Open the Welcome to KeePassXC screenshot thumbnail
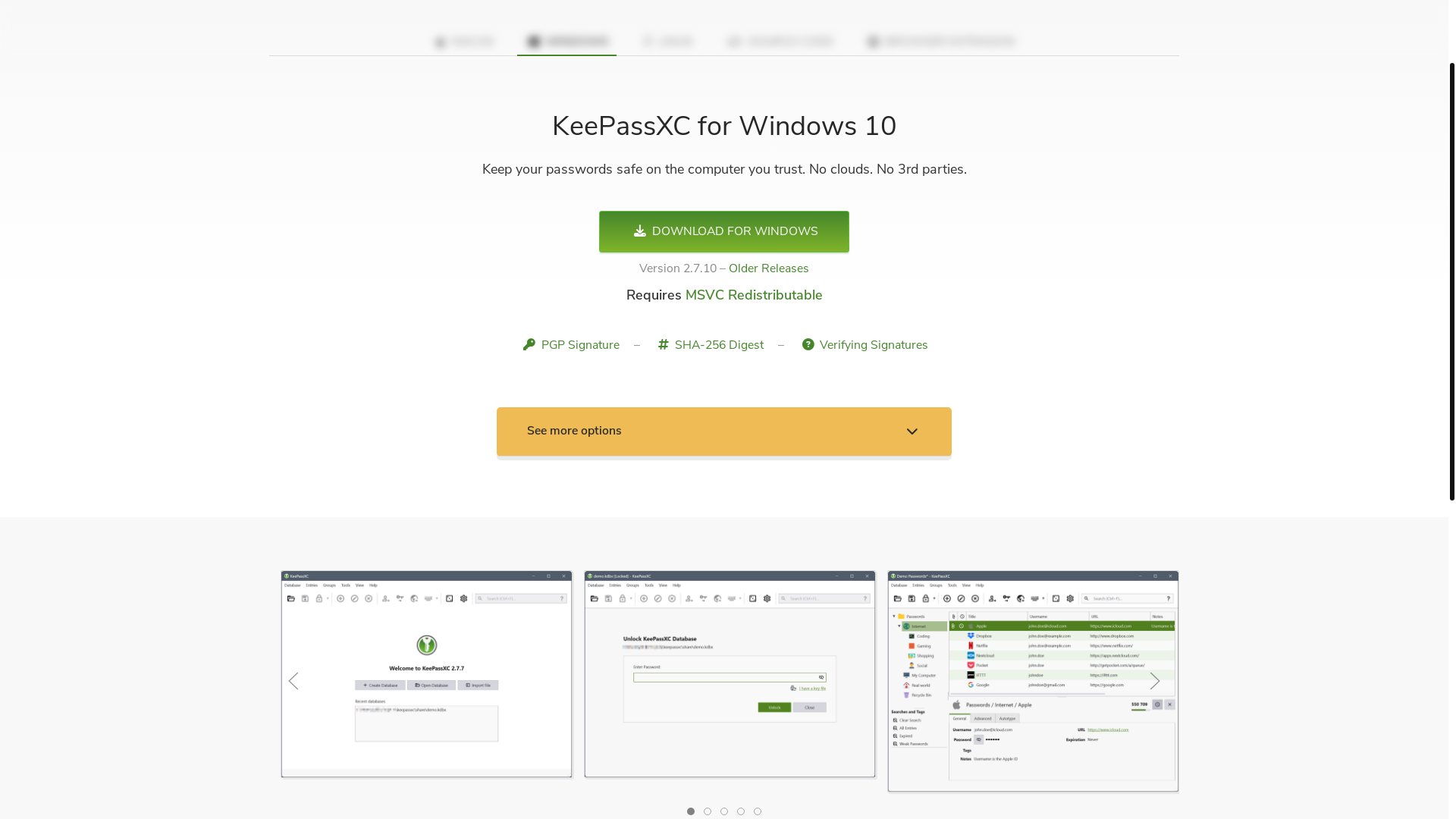Screen dimensions: 1456x819 click(x=426, y=674)
